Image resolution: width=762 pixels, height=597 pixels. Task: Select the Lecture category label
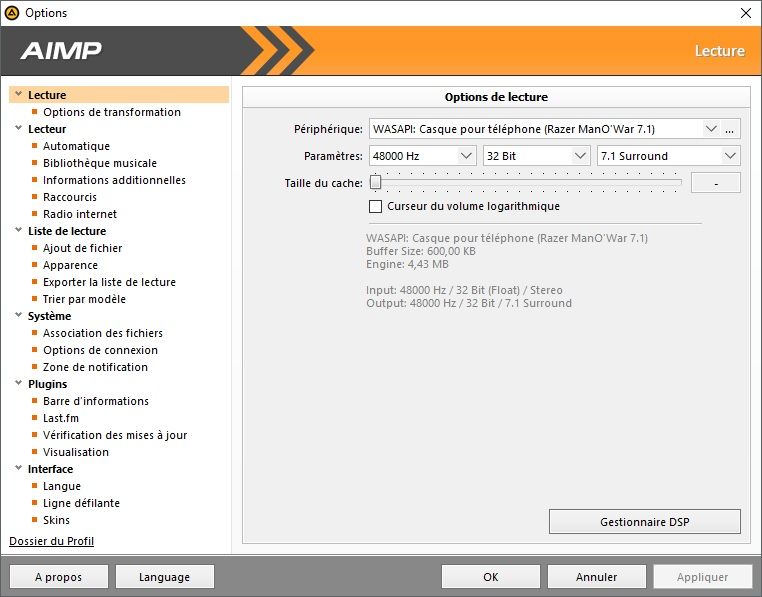(x=47, y=95)
